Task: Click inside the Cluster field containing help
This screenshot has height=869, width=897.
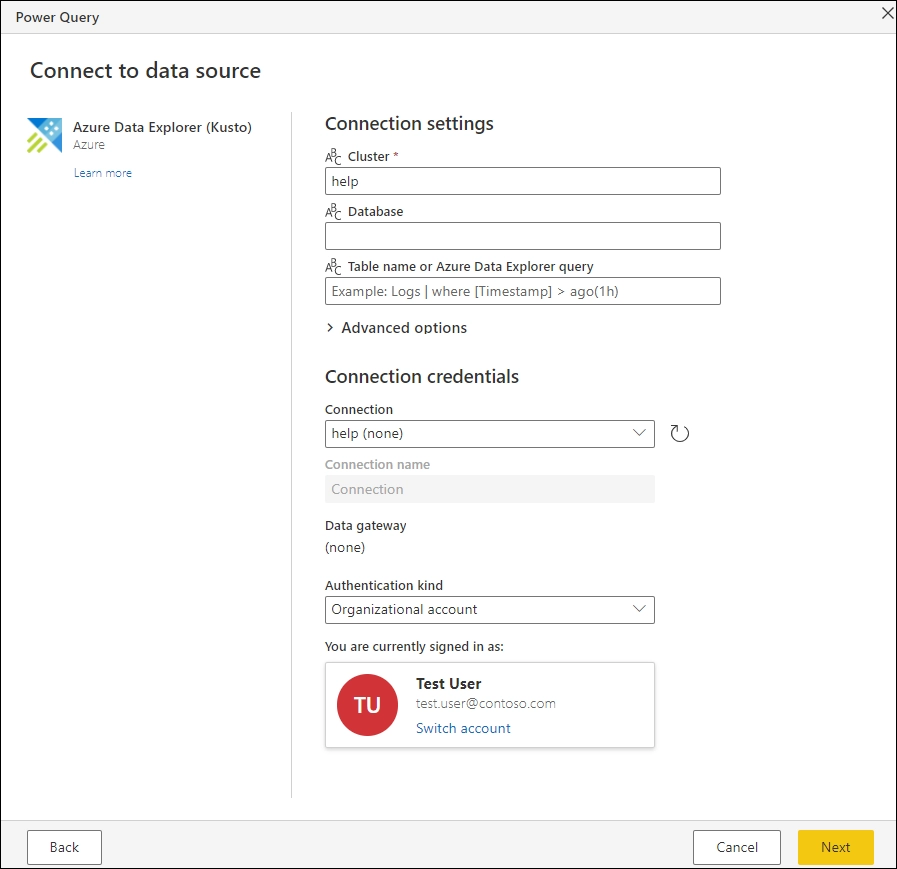Action: [x=522, y=181]
